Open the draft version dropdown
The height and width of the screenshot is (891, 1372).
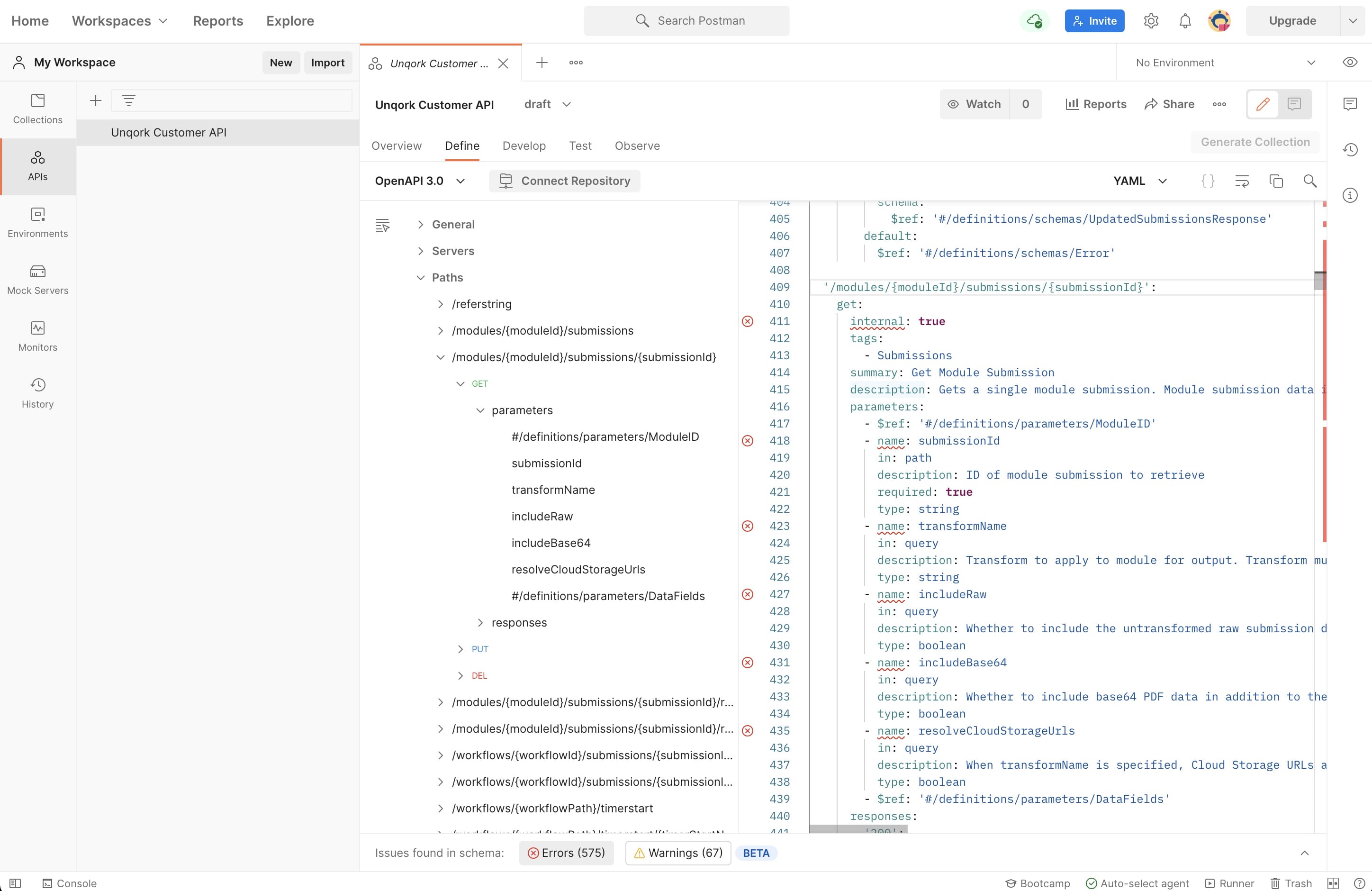point(547,104)
